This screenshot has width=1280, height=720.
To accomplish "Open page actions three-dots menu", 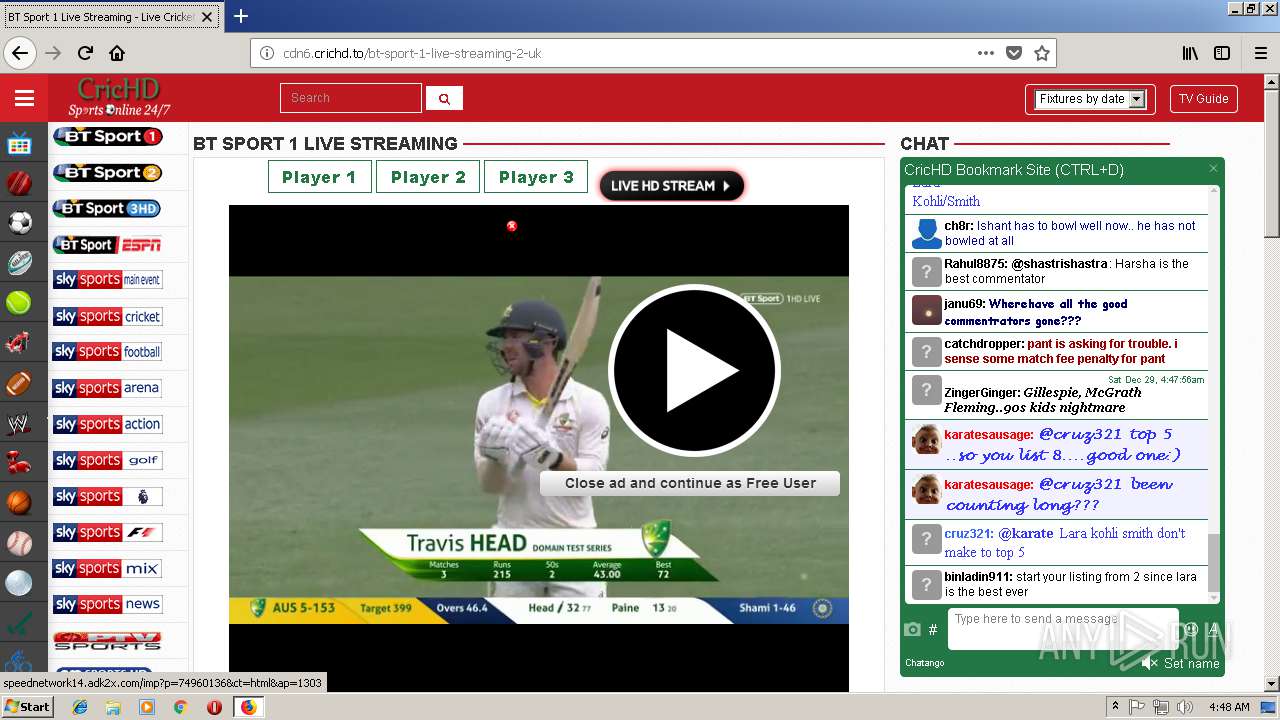I will click(986, 53).
